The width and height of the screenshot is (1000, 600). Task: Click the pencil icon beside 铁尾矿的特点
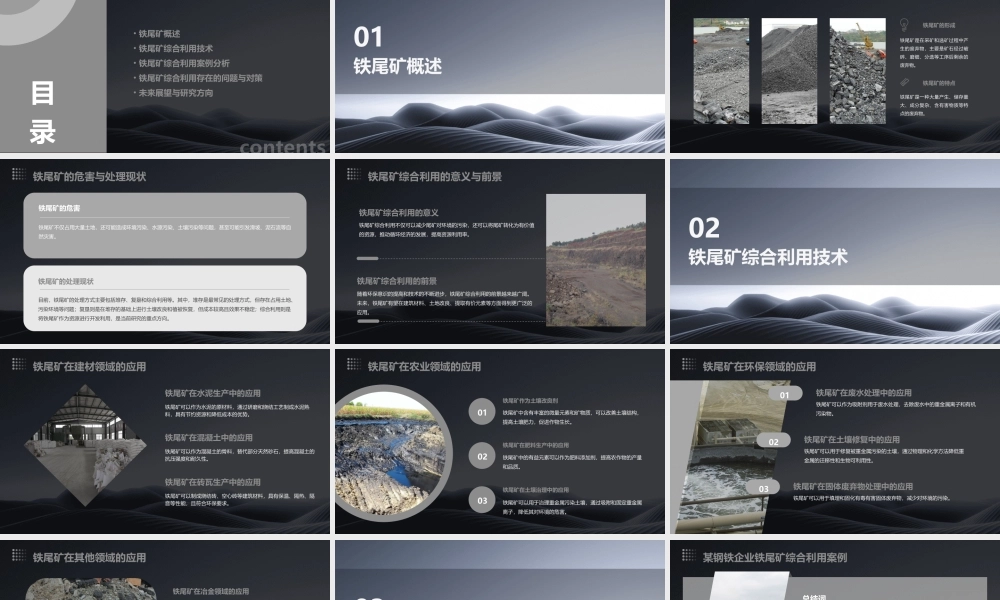point(904,82)
